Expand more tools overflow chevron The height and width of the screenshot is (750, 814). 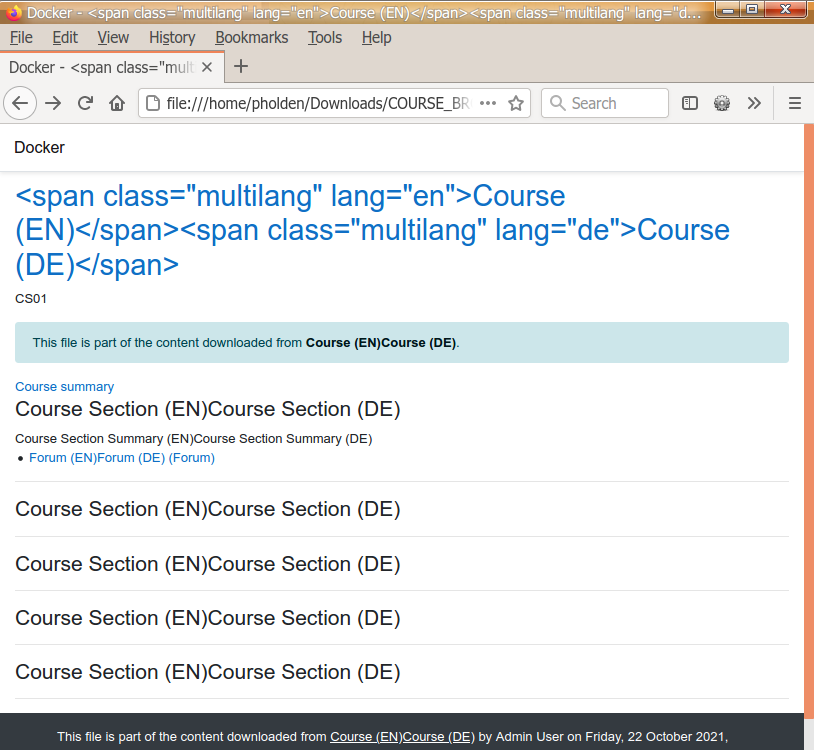(x=754, y=103)
